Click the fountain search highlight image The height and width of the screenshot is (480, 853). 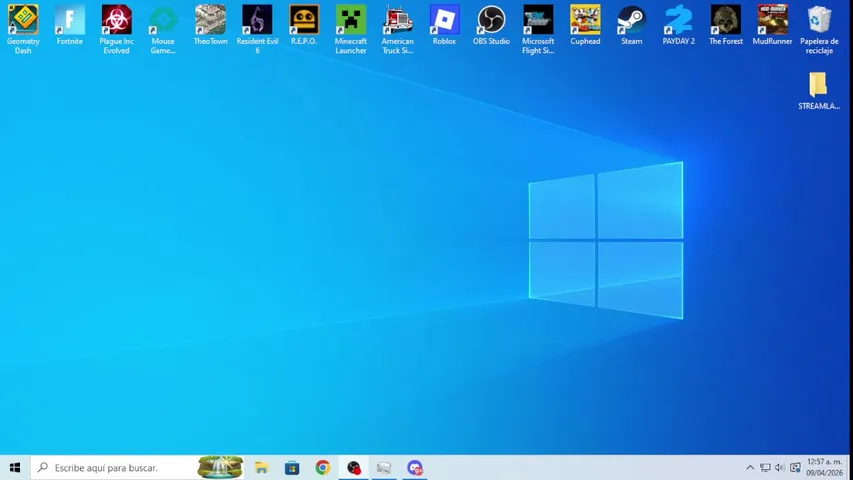(x=220, y=467)
